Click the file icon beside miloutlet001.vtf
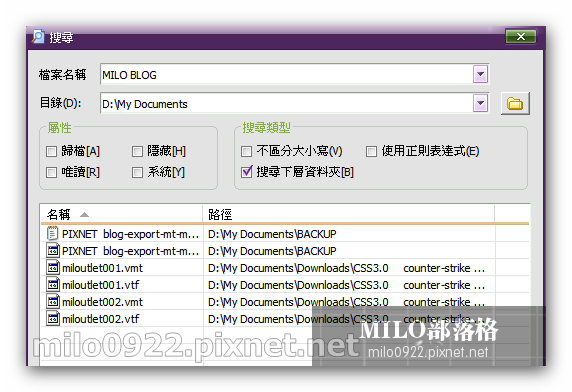The image size is (572, 392). [x=53, y=284]
